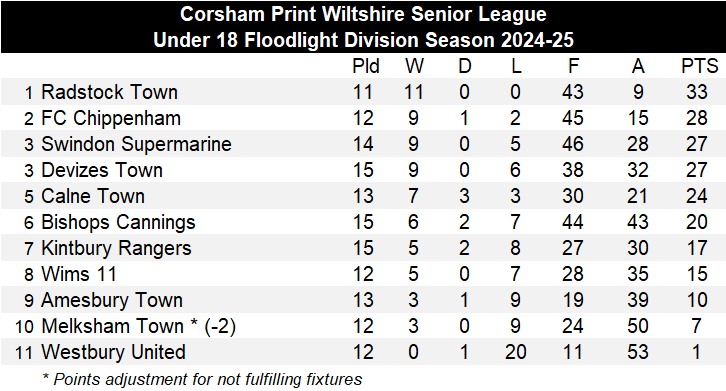
Task: Click Radstock Town's 33 points value
Action: pyautogui.click(x=697, y=92)
